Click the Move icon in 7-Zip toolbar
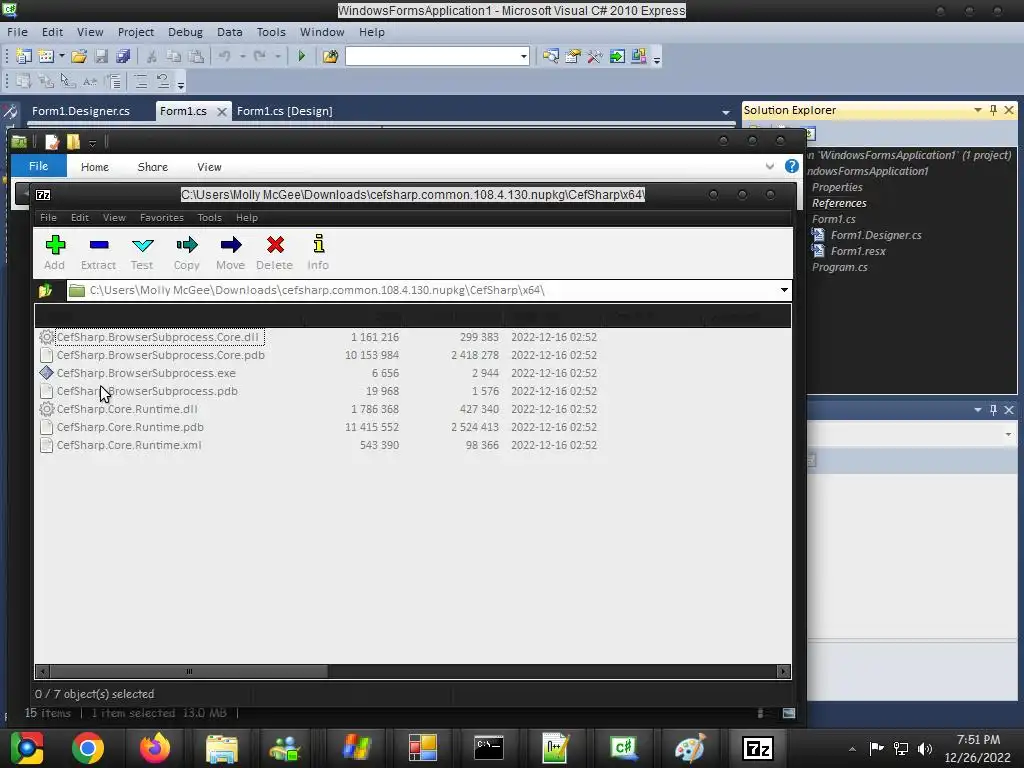Screen dimensions: 1024x768 tap(231, 252)
